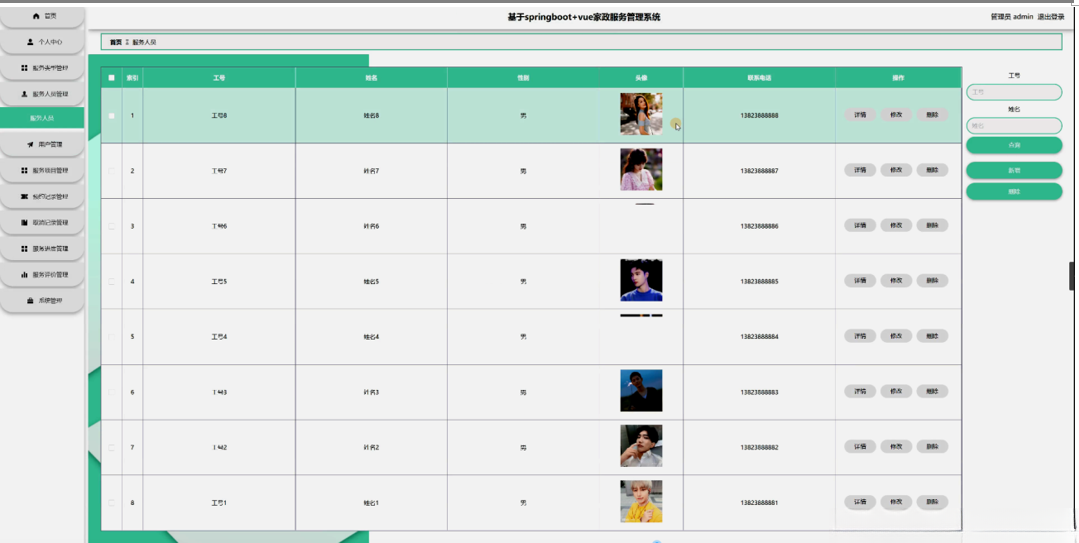Click the green 删除 batch delete button
This screenshot has height=543, width=1079.
coord(1014,191)
